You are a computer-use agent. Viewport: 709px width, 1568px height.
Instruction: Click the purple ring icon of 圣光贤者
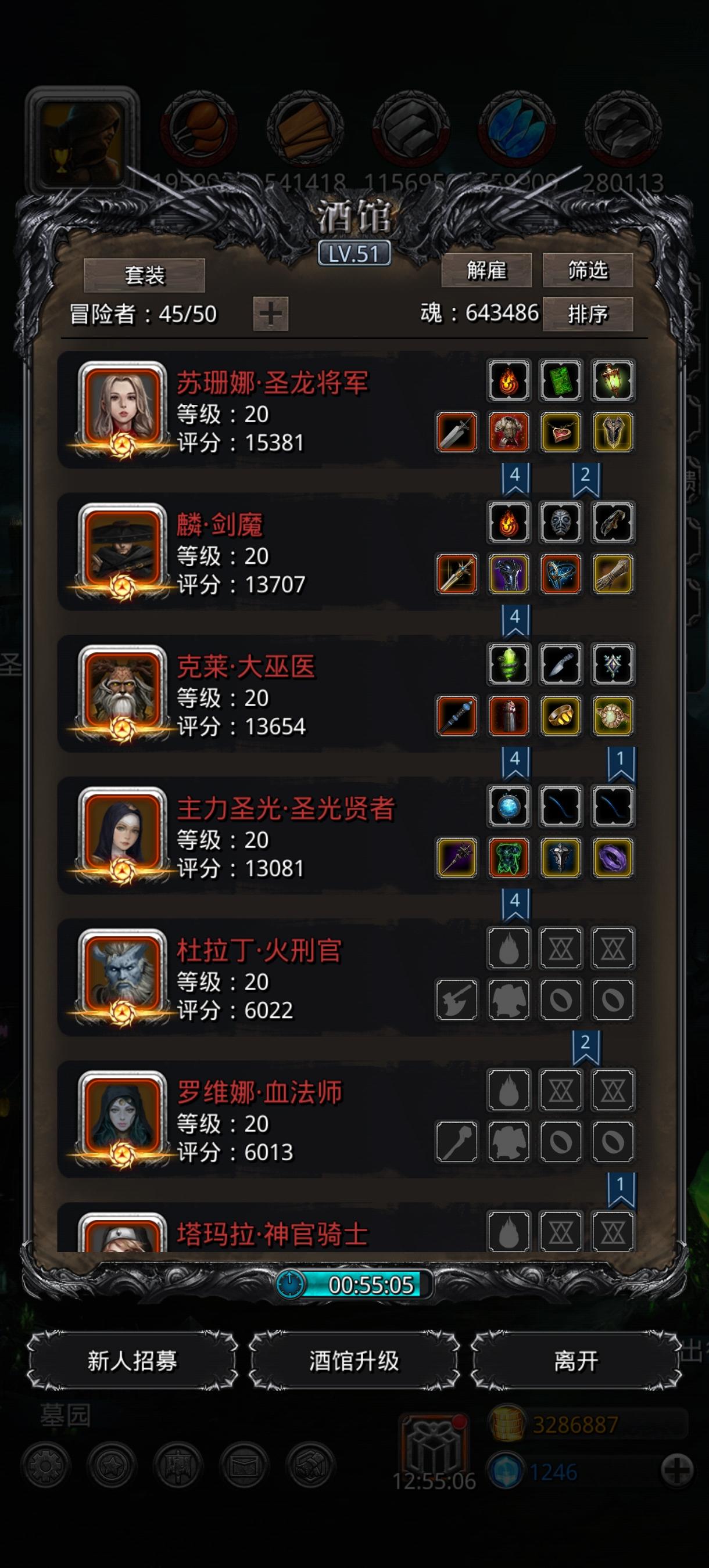(x=613, y=858)
